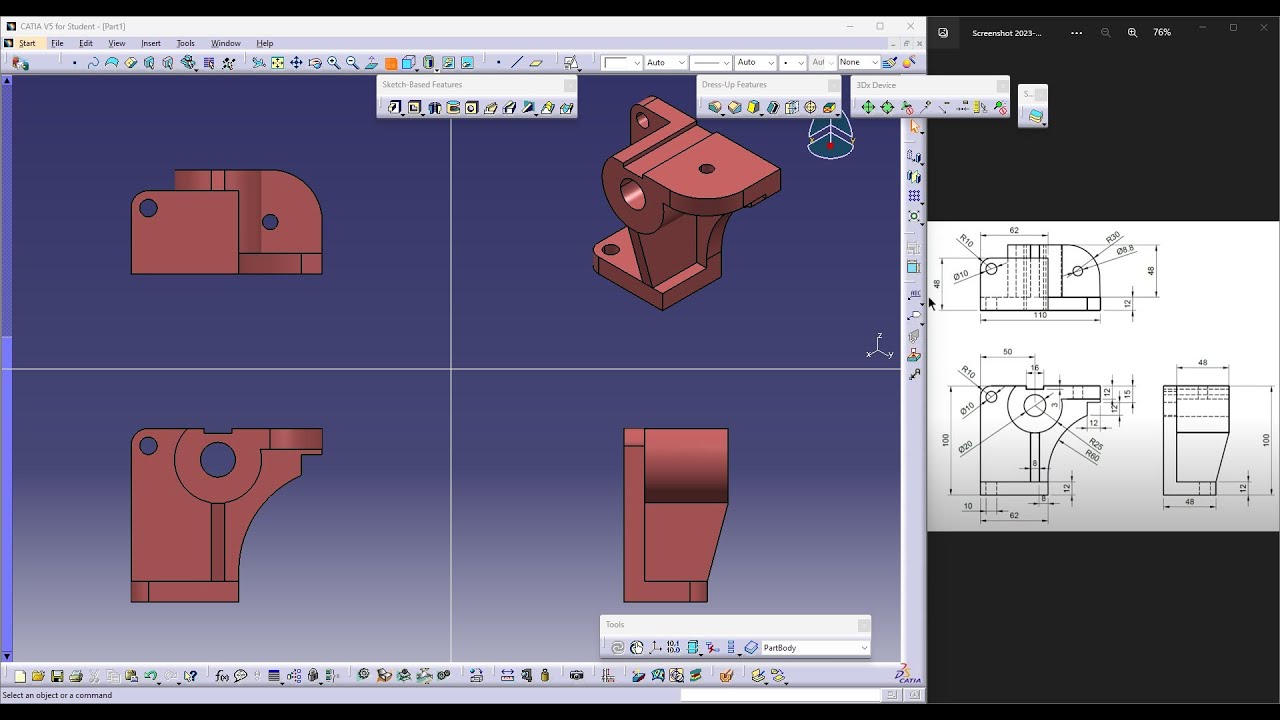Open the Tools menu

[x=186, y=43]
